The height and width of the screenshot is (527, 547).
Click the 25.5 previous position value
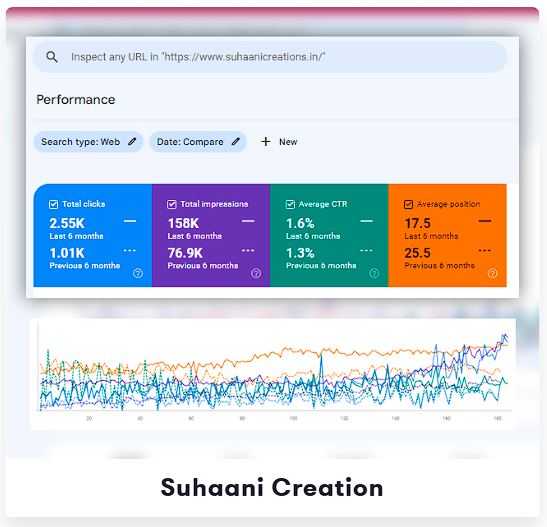418,253
